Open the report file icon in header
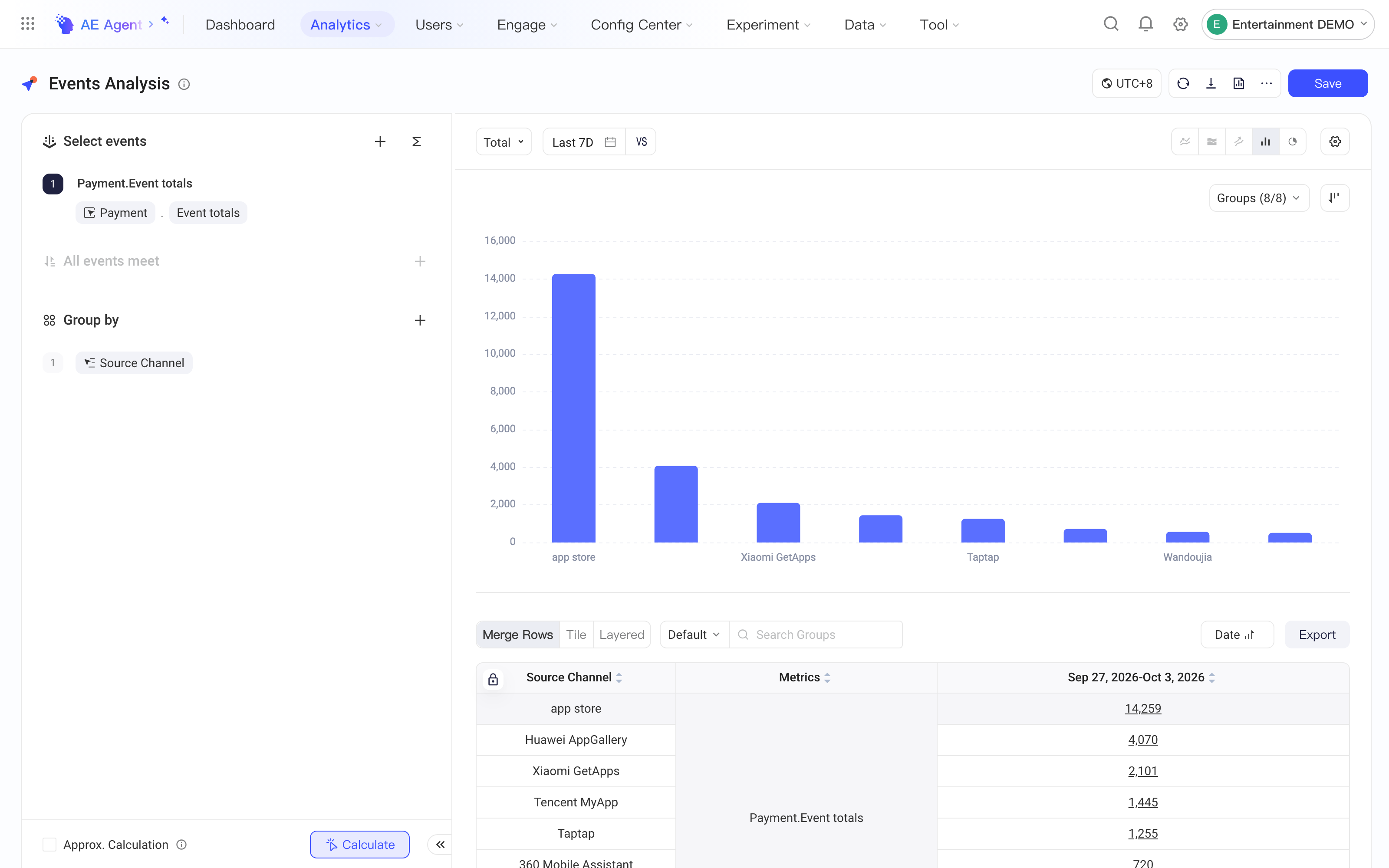 [x=1239, y=83]
